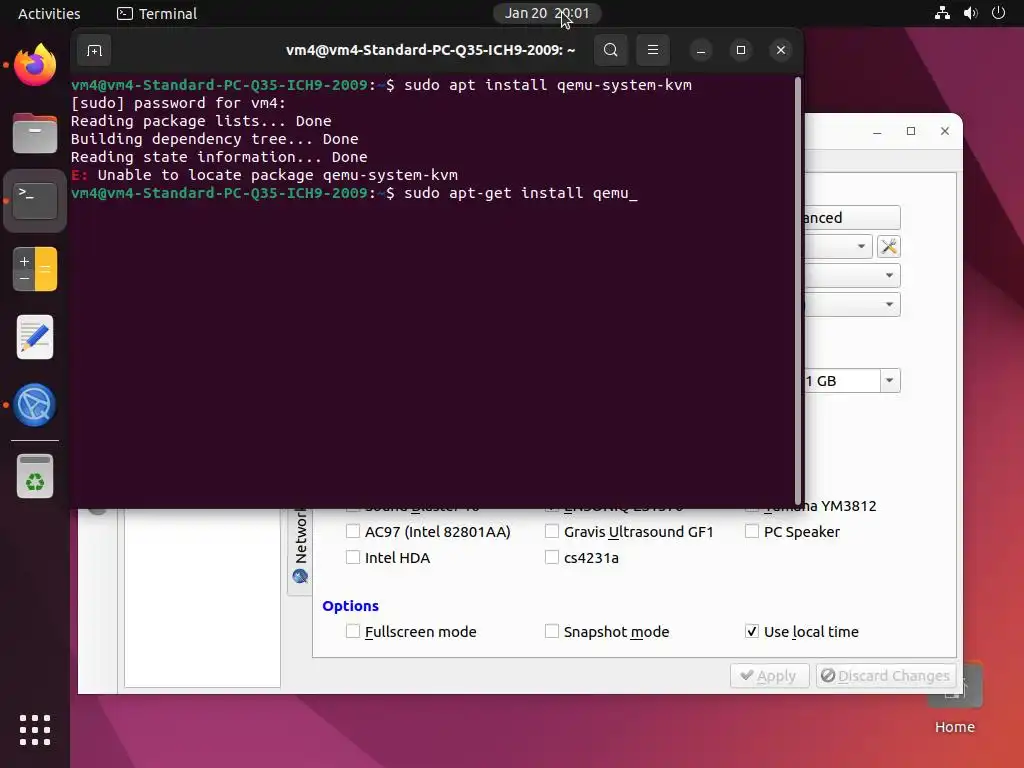Click the Apply button
This screenshot has height=768, width=1024.
click(x=769, y=675)
